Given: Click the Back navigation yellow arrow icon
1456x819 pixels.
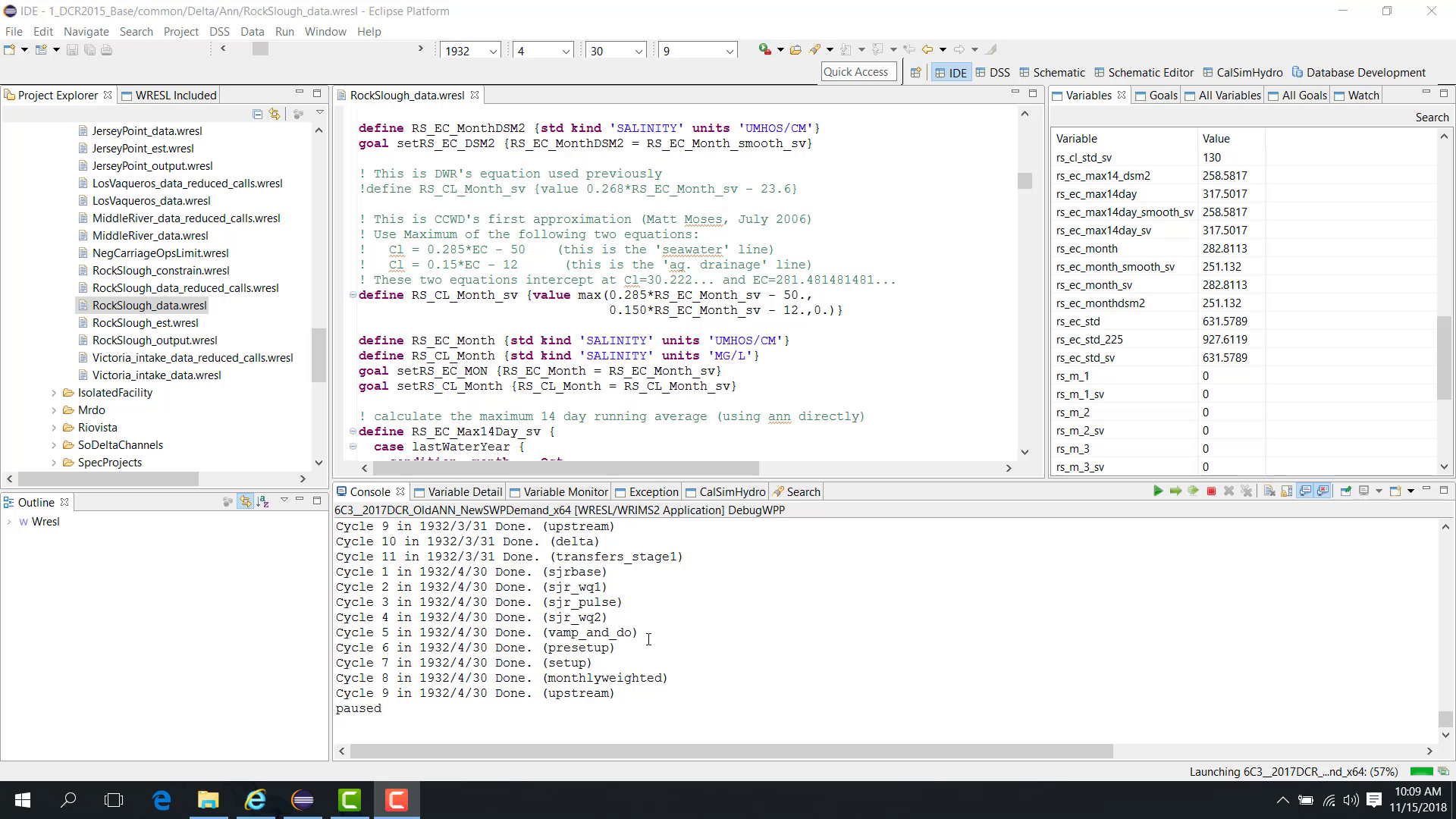Looking at the screenshot, I should pyautogui.click(x=927, y=49).
